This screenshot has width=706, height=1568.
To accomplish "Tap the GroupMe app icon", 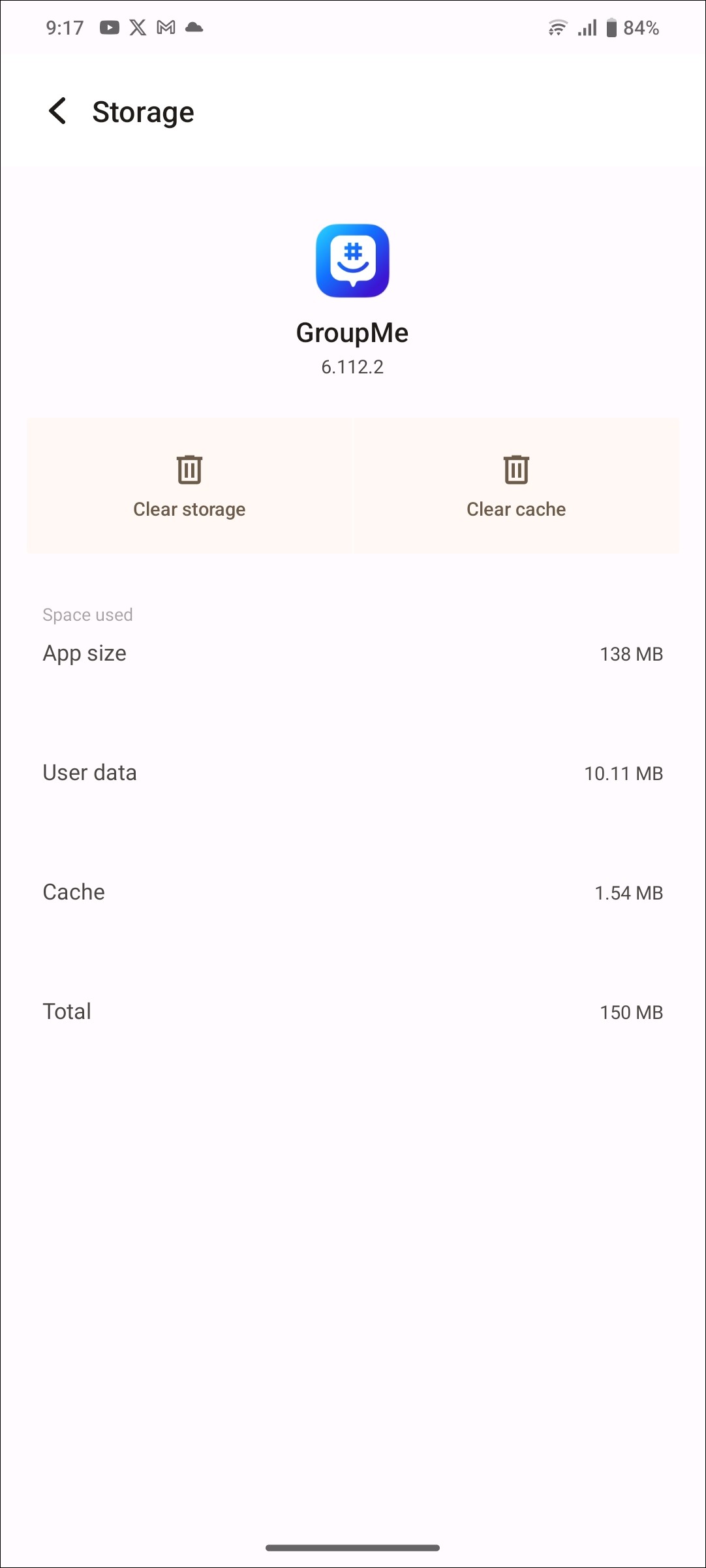I will pyautogui.click(x=352, y=260).
